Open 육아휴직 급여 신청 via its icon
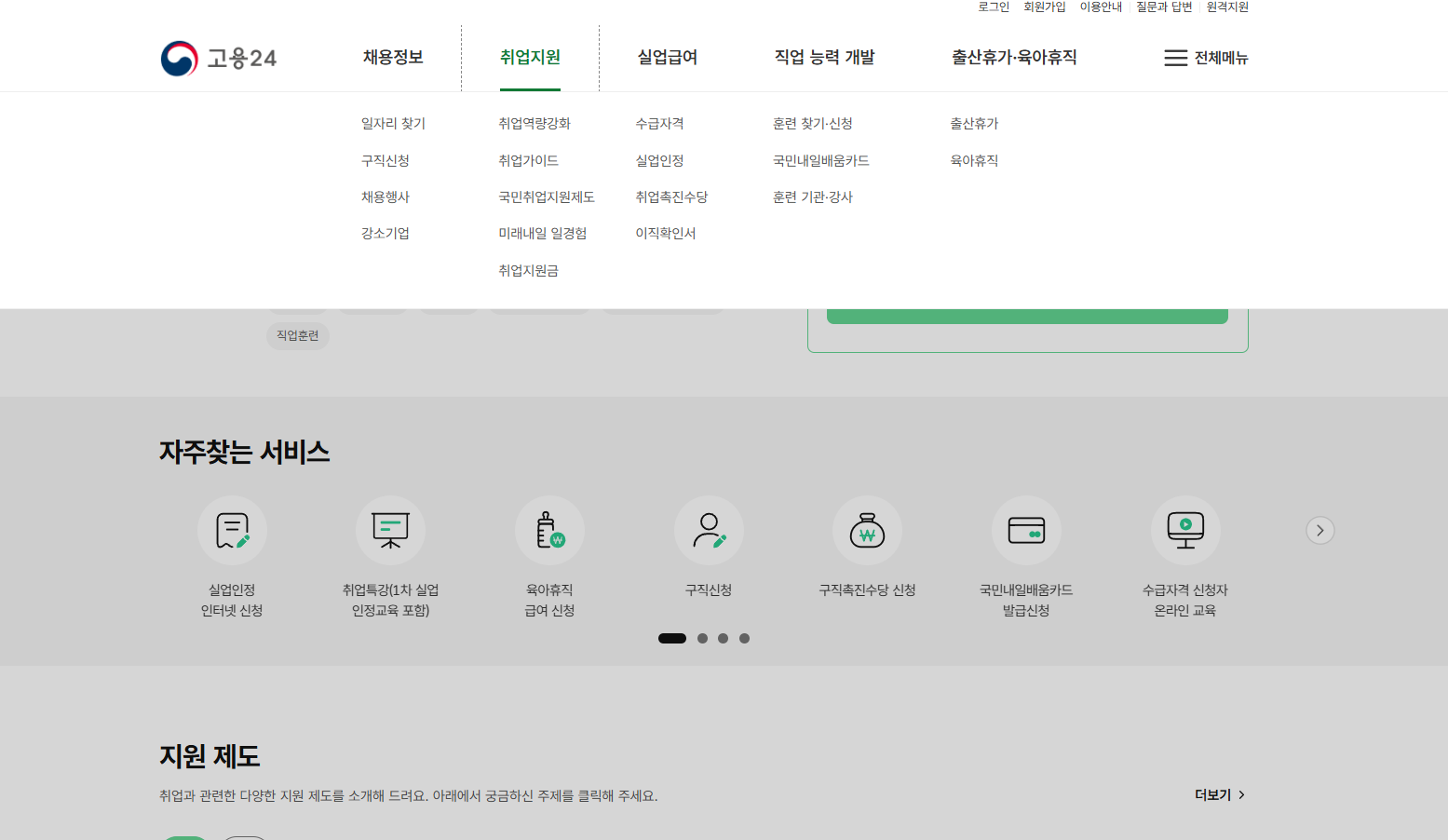The image size is (1448, 840). (549, 530)
